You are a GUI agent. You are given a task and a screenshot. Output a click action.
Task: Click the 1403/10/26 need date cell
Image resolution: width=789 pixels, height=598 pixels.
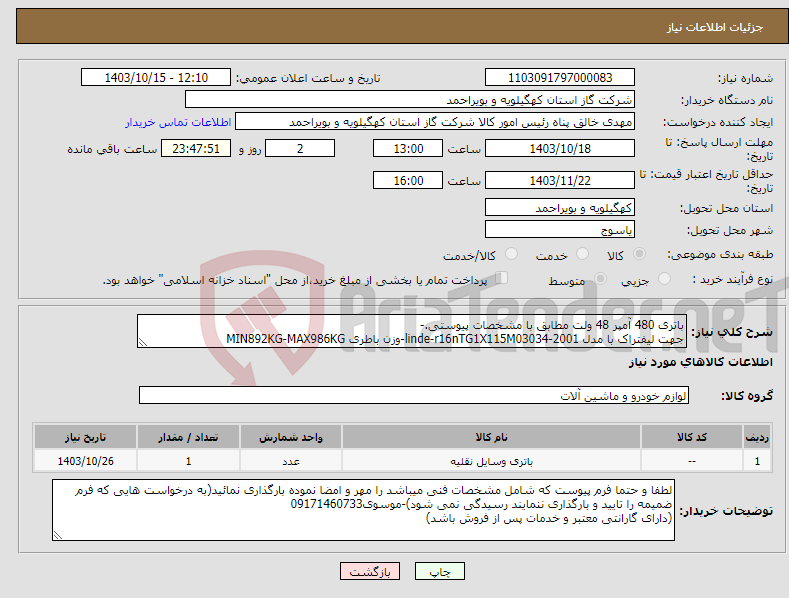(x=85, y=461)
